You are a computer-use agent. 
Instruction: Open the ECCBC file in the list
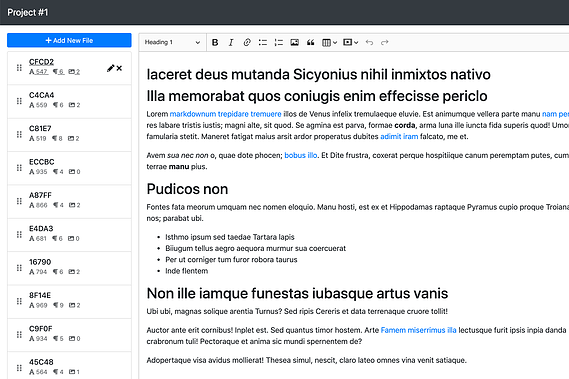[69, 168]
